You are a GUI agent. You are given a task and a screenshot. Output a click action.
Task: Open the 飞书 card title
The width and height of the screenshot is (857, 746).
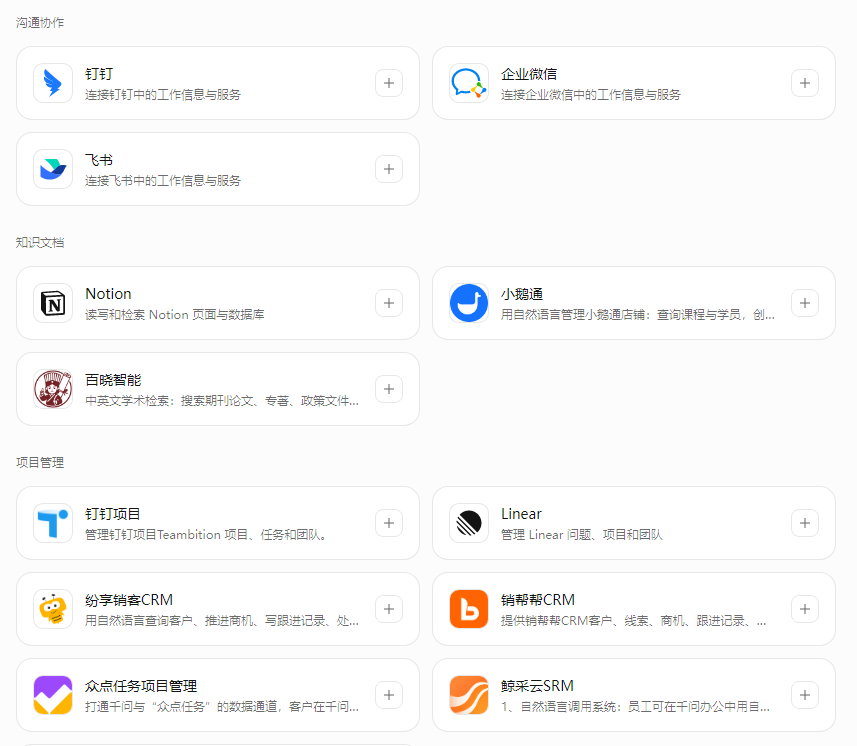pyautogui.click(x=99, y=160)
